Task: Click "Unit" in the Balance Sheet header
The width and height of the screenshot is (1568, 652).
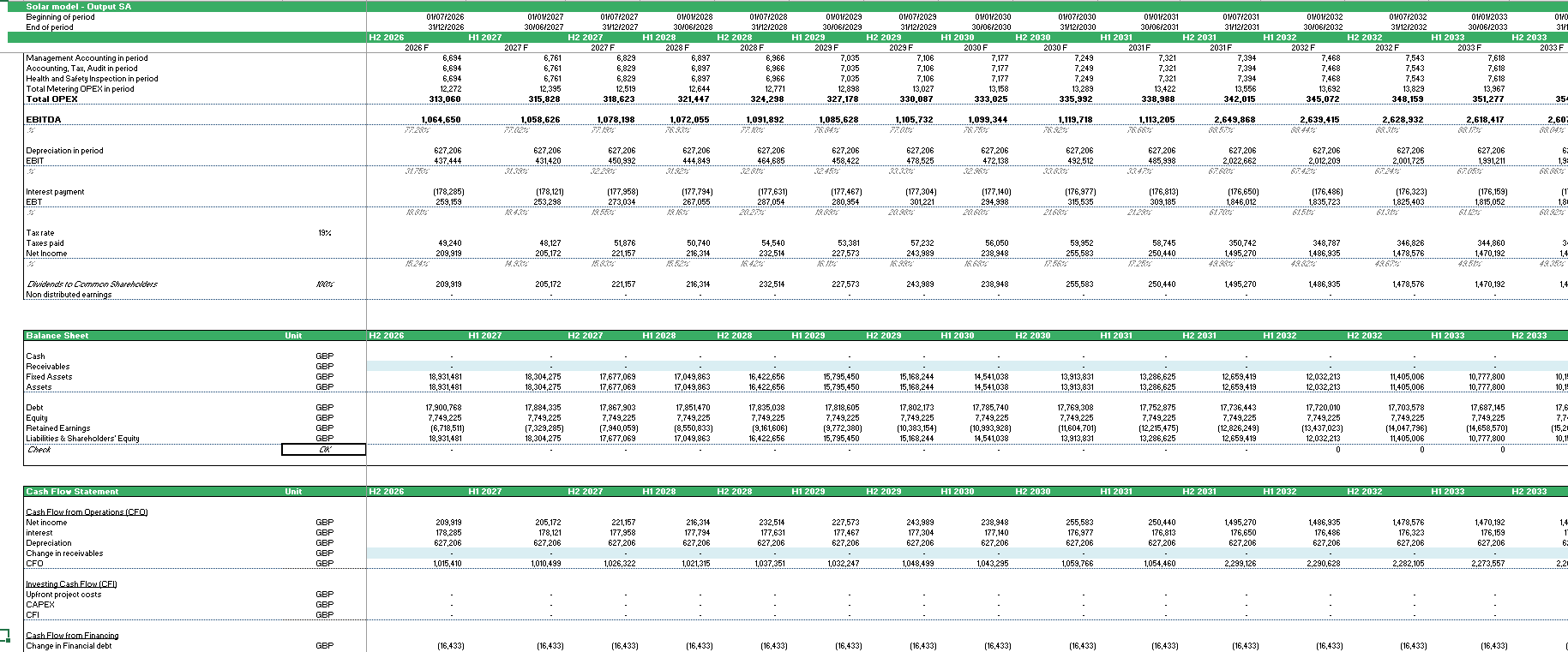Action: 293,336
